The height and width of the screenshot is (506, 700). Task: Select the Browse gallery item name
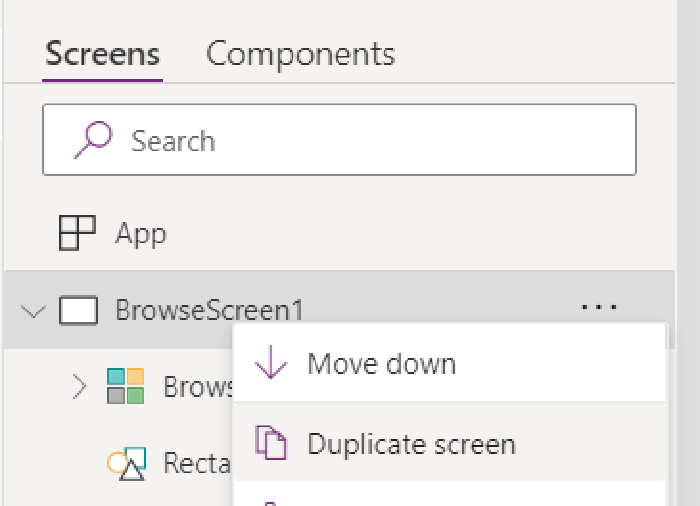click(x=197, y=387)
